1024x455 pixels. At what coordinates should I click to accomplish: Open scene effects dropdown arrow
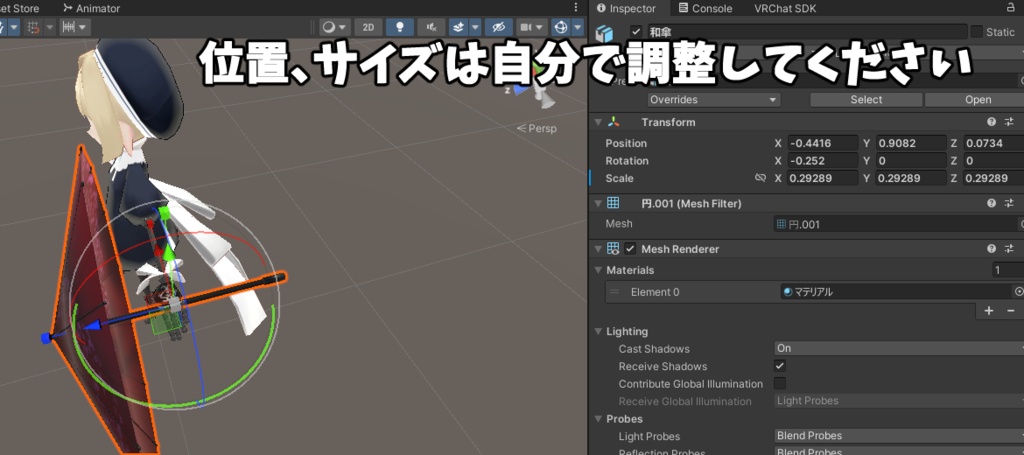(475, 27)
